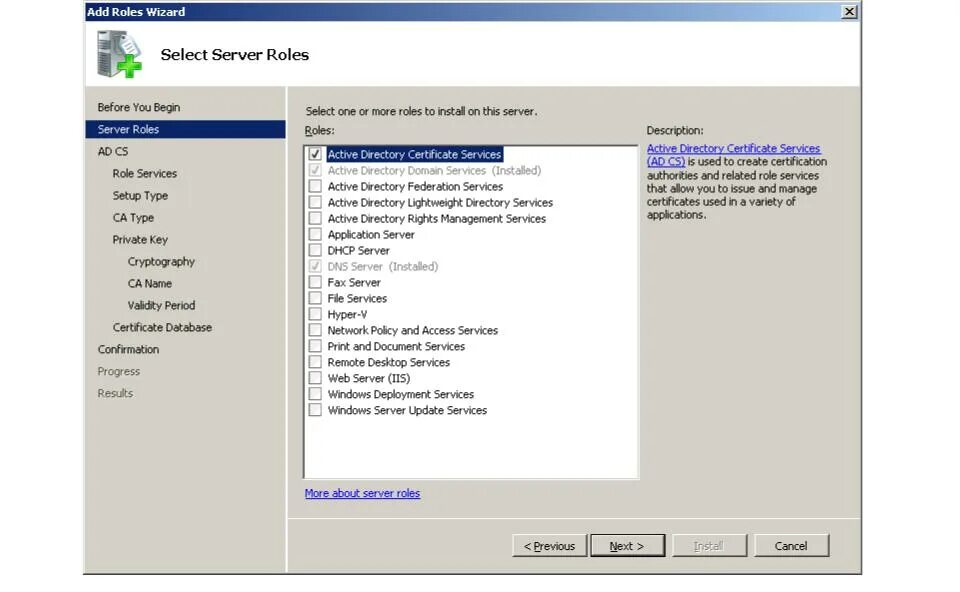Enable the DHCP Server role checkbox
960x592 pixels.
tap(315, 250)
